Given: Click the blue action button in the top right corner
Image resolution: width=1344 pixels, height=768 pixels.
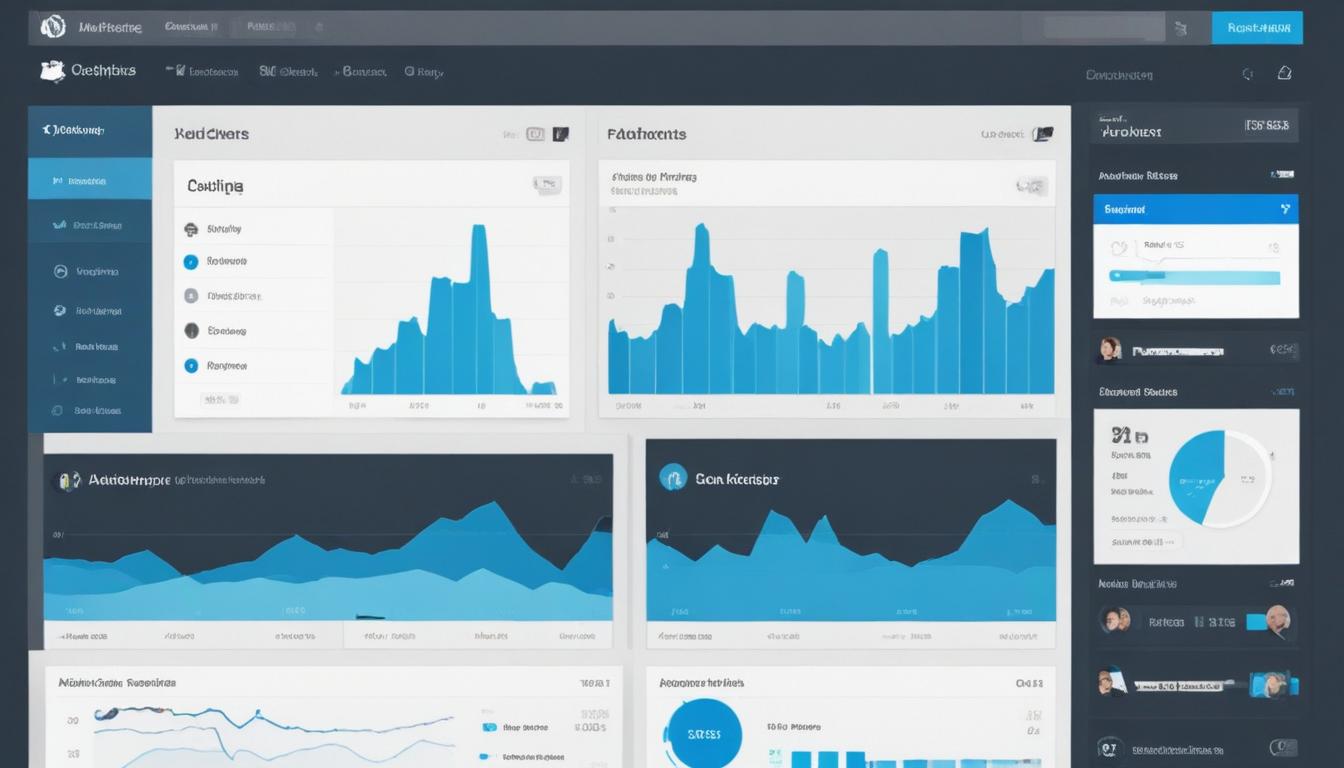Looking at the screenshot, I should coord(1256,27).
